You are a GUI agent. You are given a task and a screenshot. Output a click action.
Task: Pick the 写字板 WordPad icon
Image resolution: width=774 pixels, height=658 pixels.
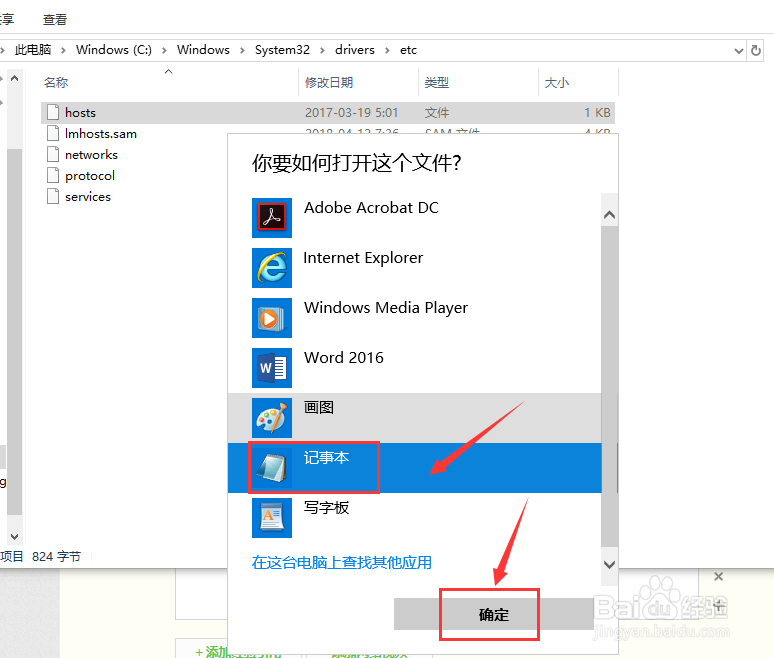271,517
